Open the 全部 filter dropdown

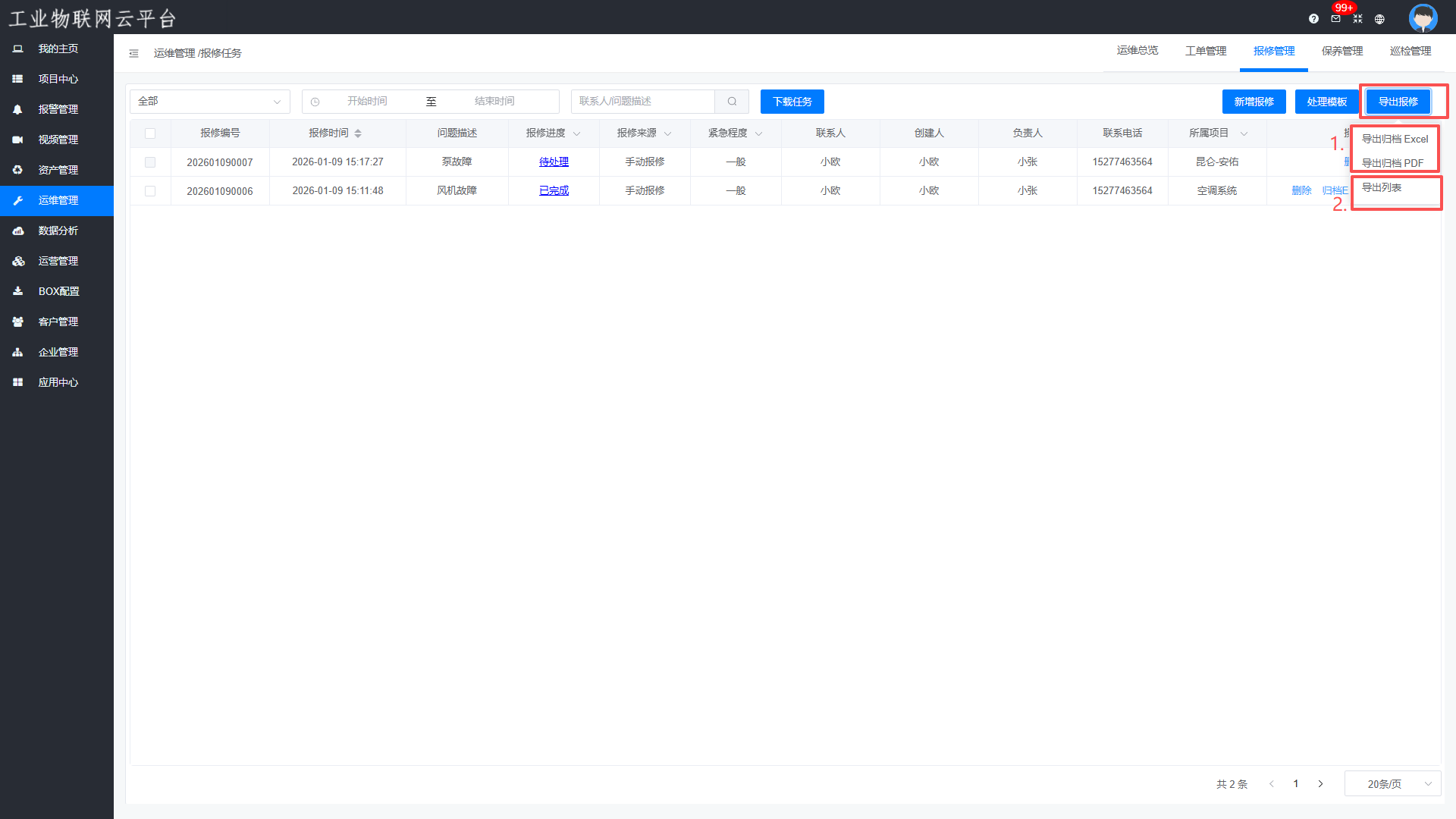(x=209, y=102)
